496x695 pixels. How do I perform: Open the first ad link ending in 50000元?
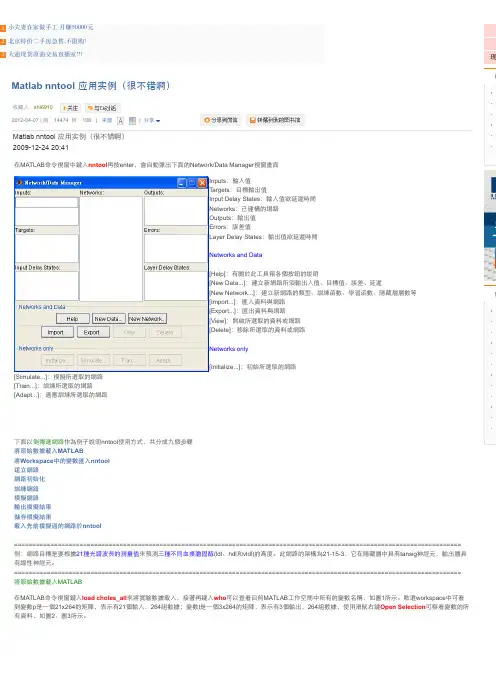point(51,27)
